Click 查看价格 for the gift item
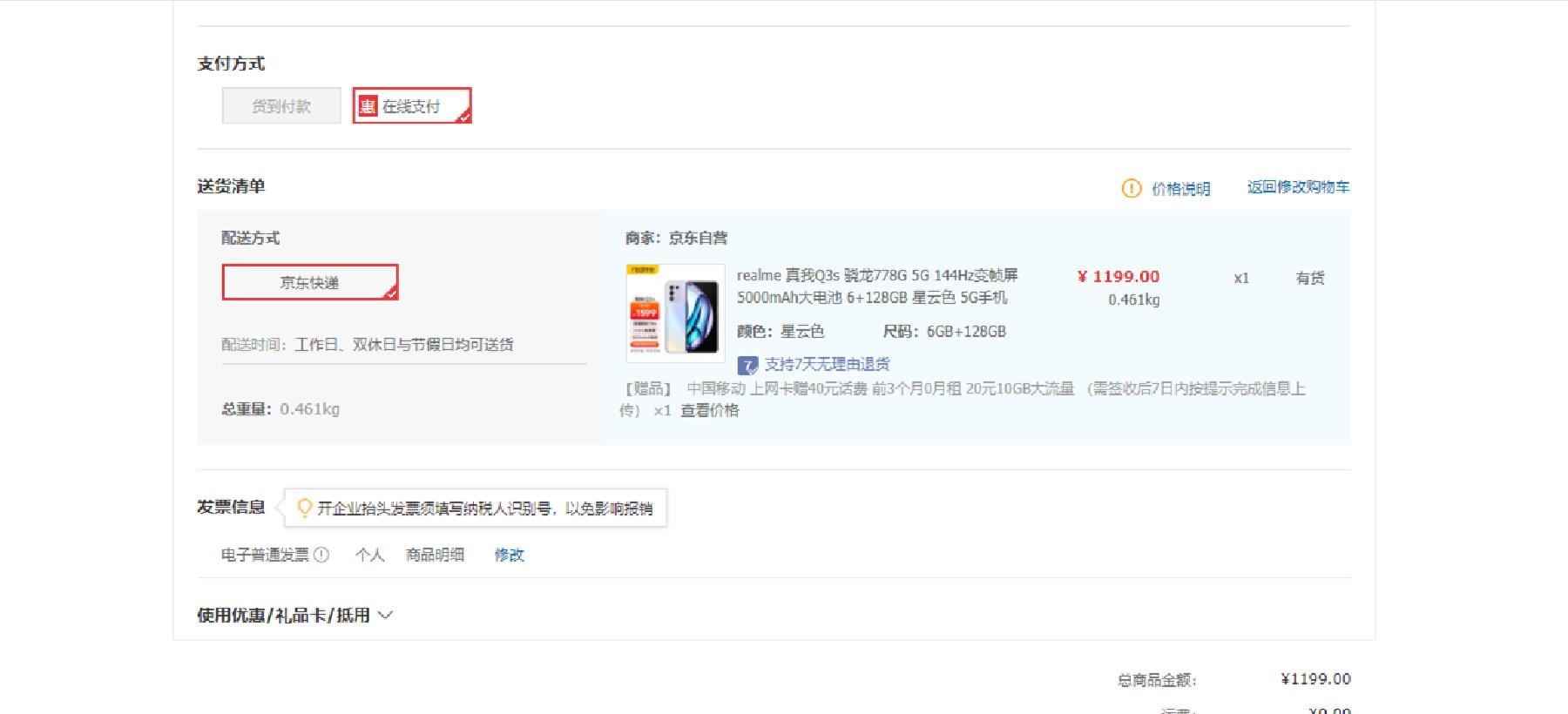Viewport: 1568px width, 714px height. coord(710,410)
